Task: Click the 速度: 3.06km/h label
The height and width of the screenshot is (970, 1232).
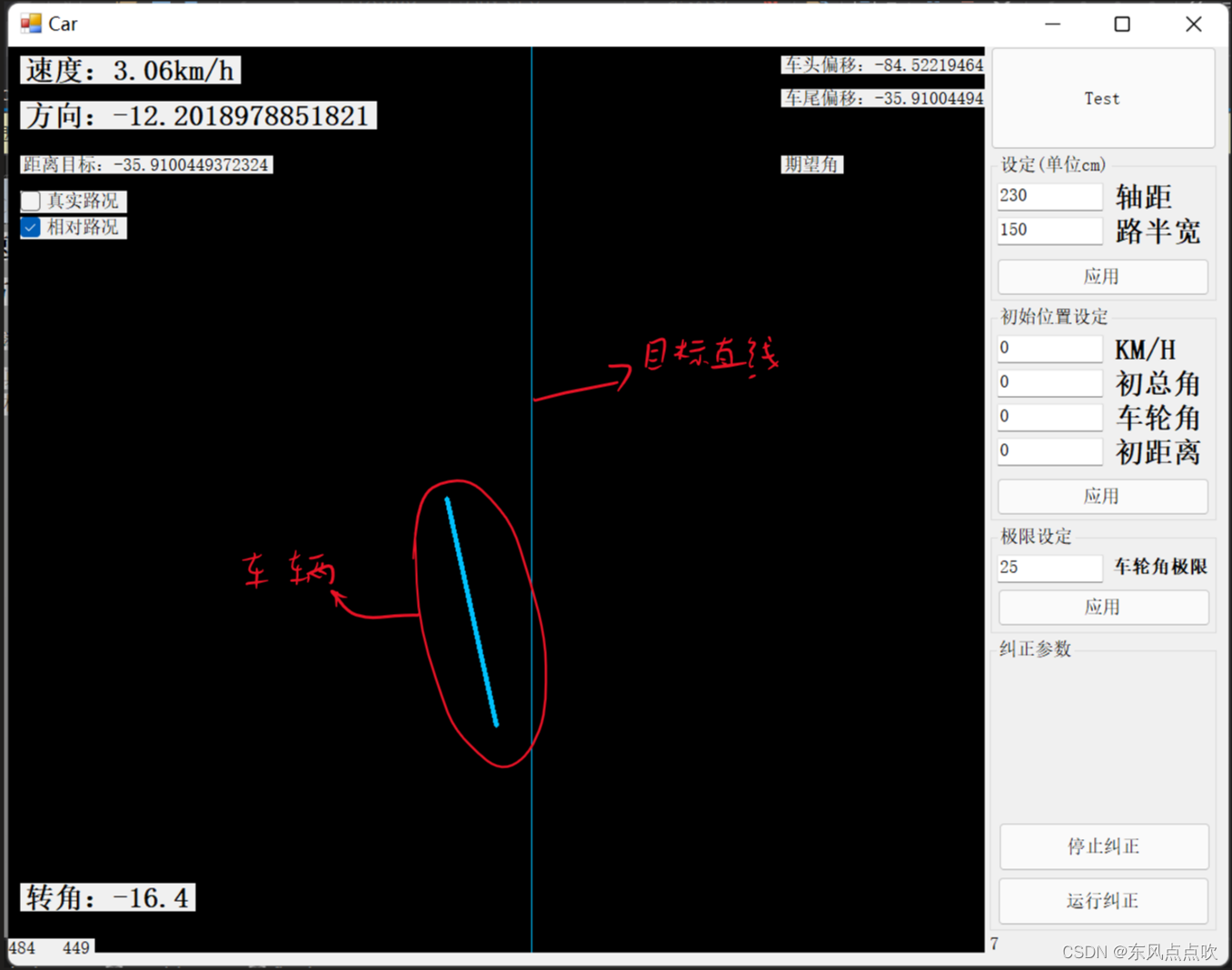Action: pos(131,71)
